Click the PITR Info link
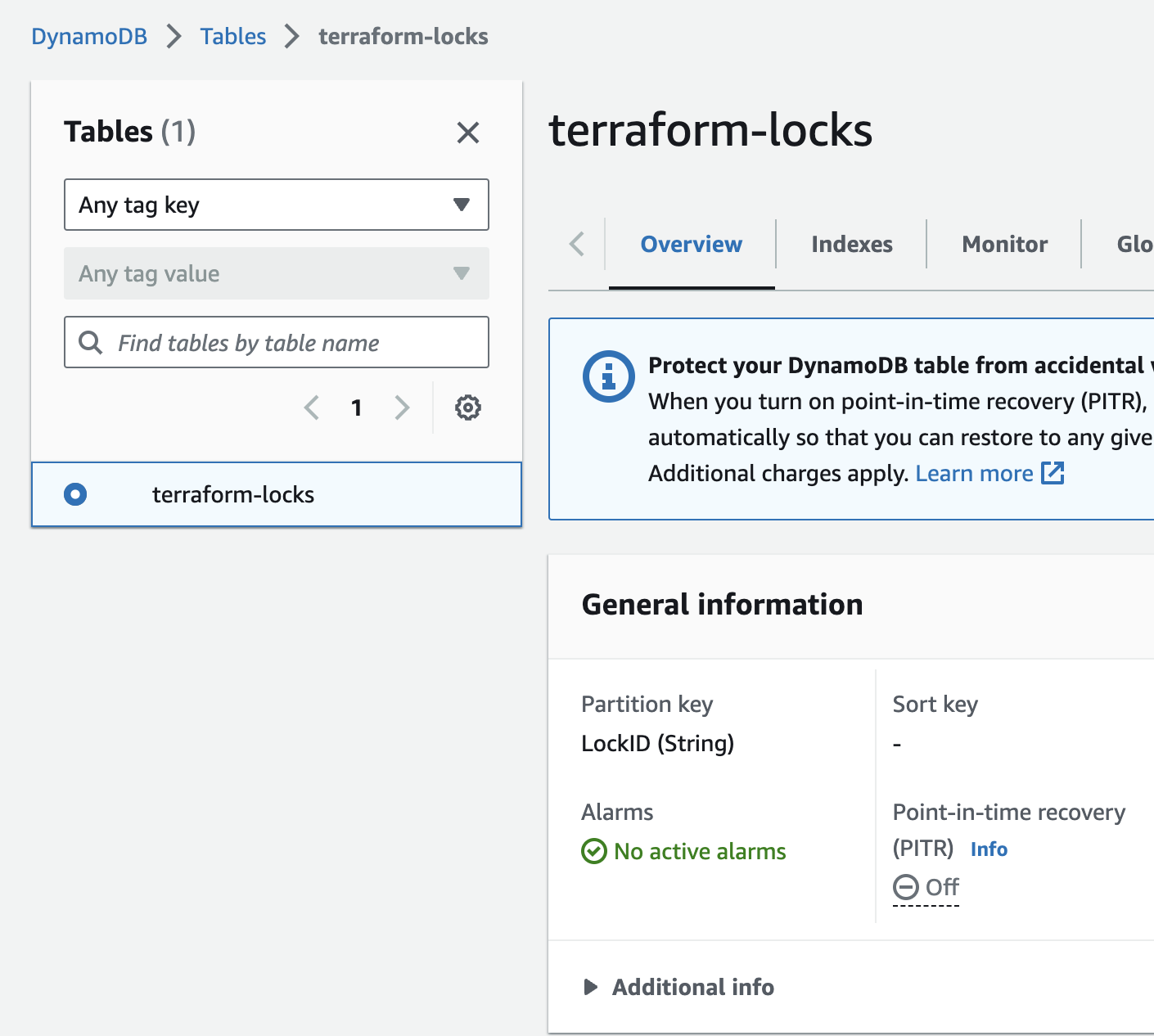 click(x=989, y=849)
